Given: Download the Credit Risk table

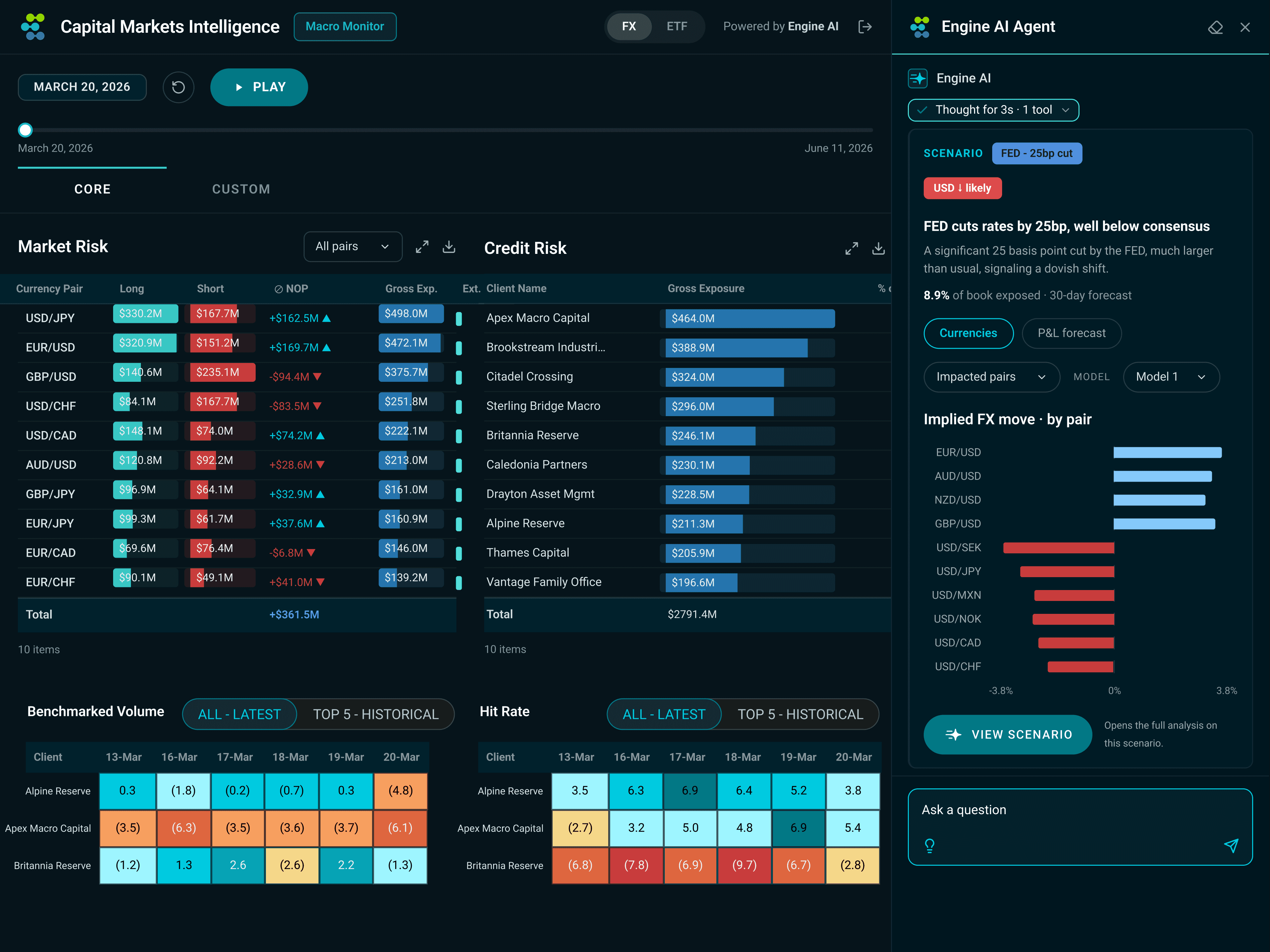Looking at the screenshot, I should [878, 249].
